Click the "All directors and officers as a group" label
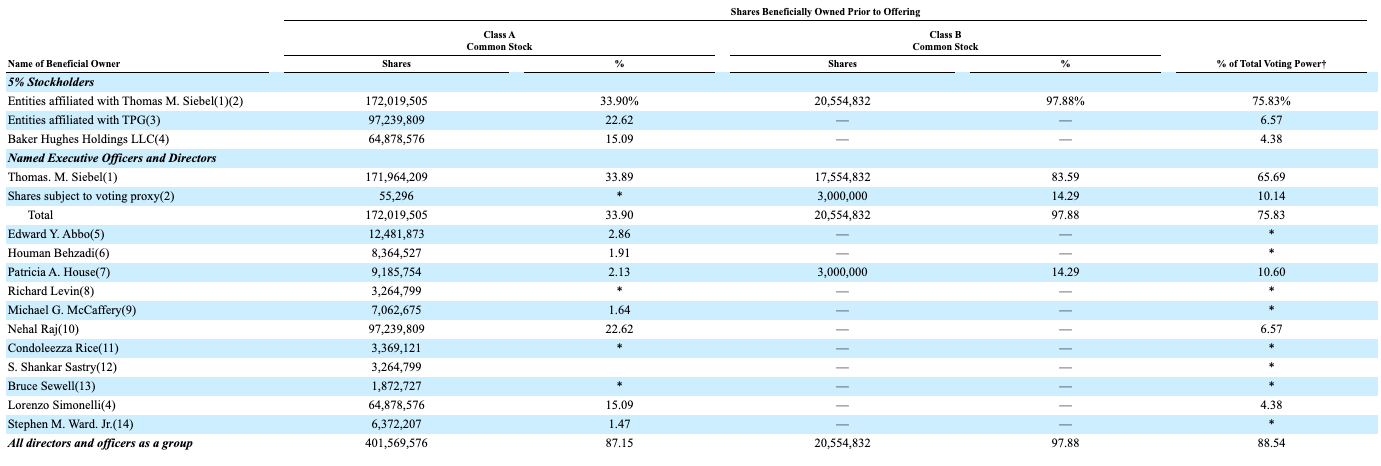This screenshot has width=1381, height=466. tap(100, 443)
